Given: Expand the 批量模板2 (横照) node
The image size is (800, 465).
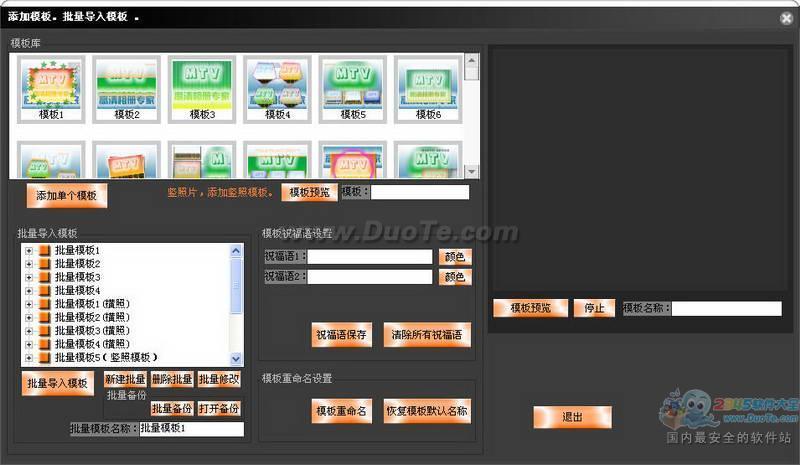Looking at the screenshot, I should coord(29,317).
